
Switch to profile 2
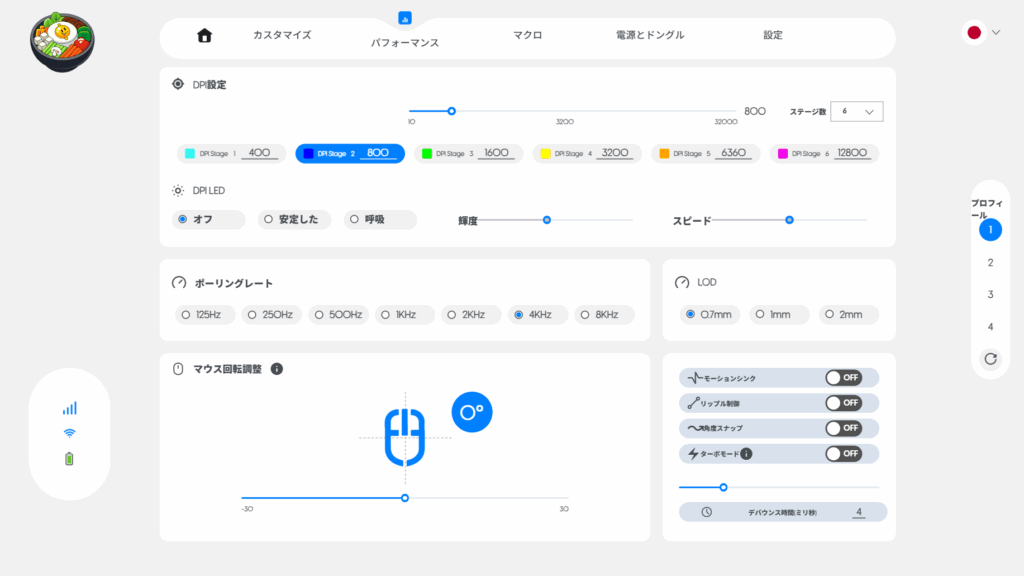pos(990,263)
